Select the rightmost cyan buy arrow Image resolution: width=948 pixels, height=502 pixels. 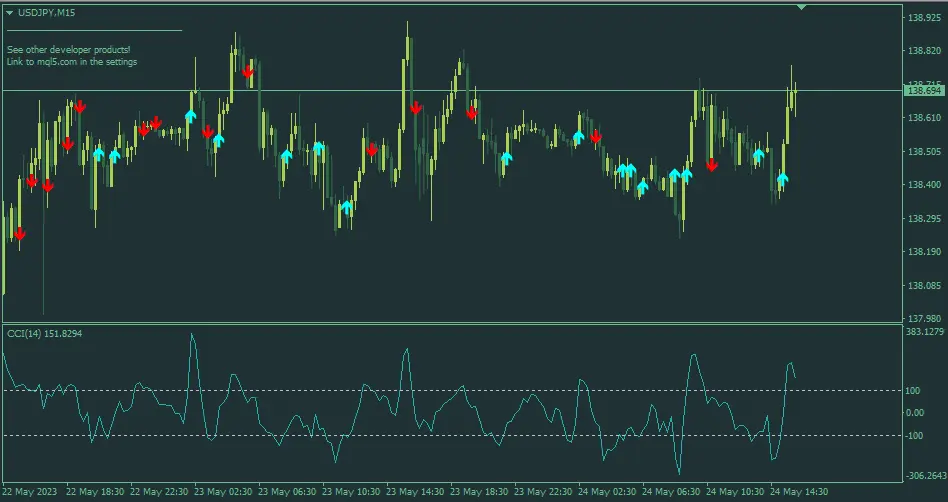coord(782,179)
